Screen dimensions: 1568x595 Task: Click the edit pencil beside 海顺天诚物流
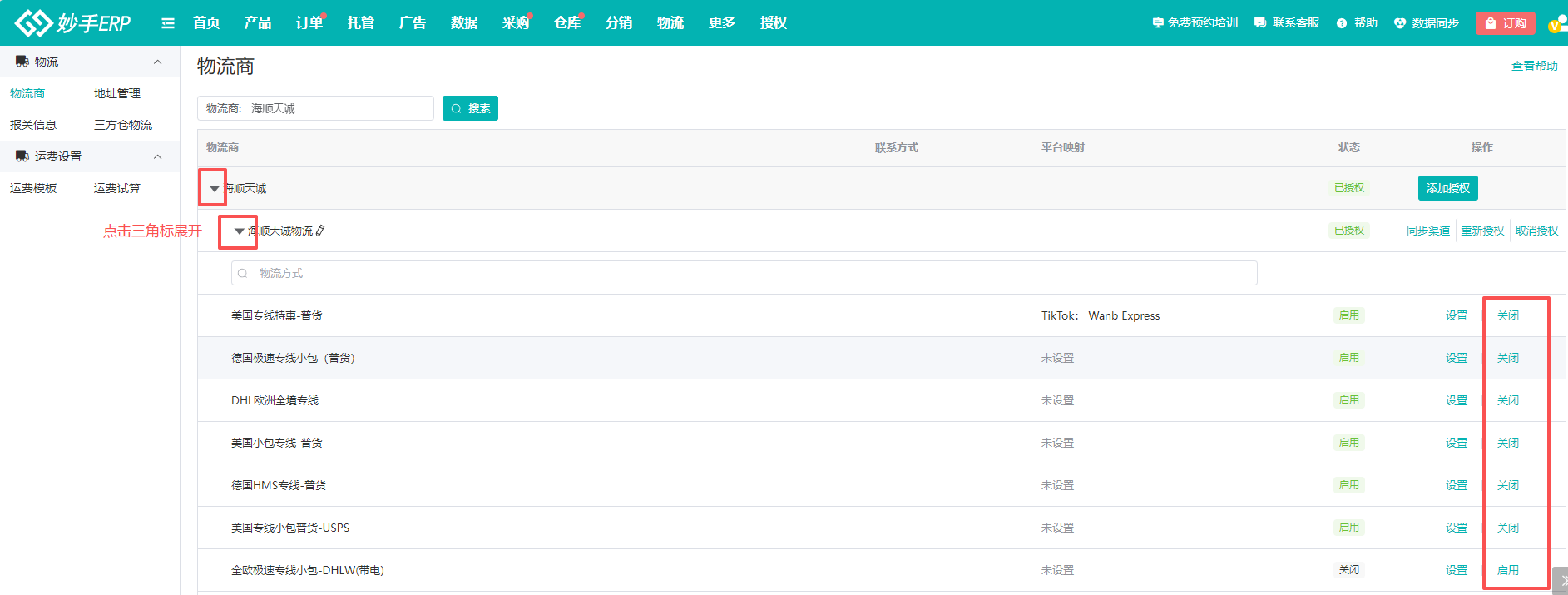tap(321, 231)
